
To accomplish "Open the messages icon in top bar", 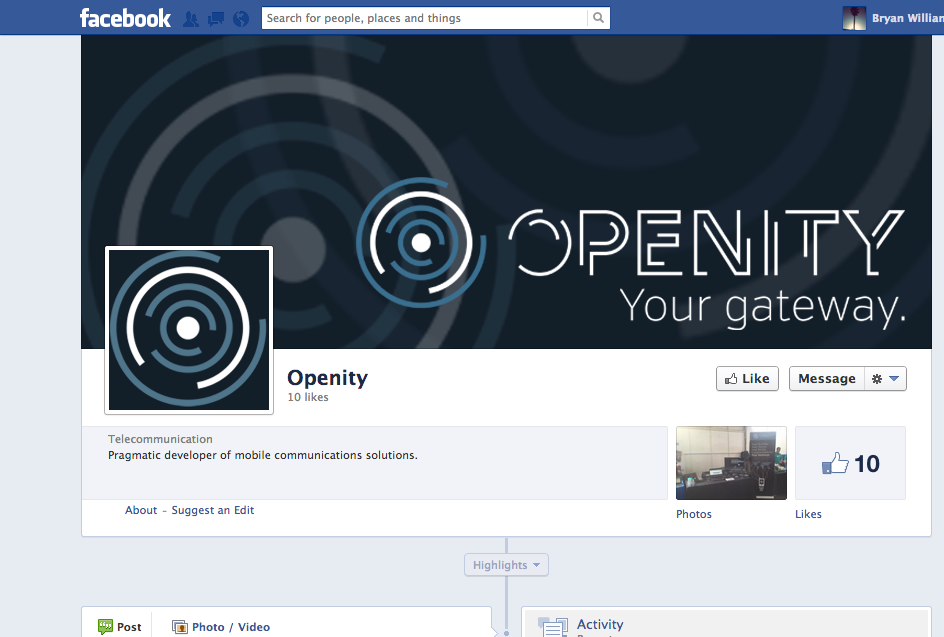I will click(x=216, y=19).
